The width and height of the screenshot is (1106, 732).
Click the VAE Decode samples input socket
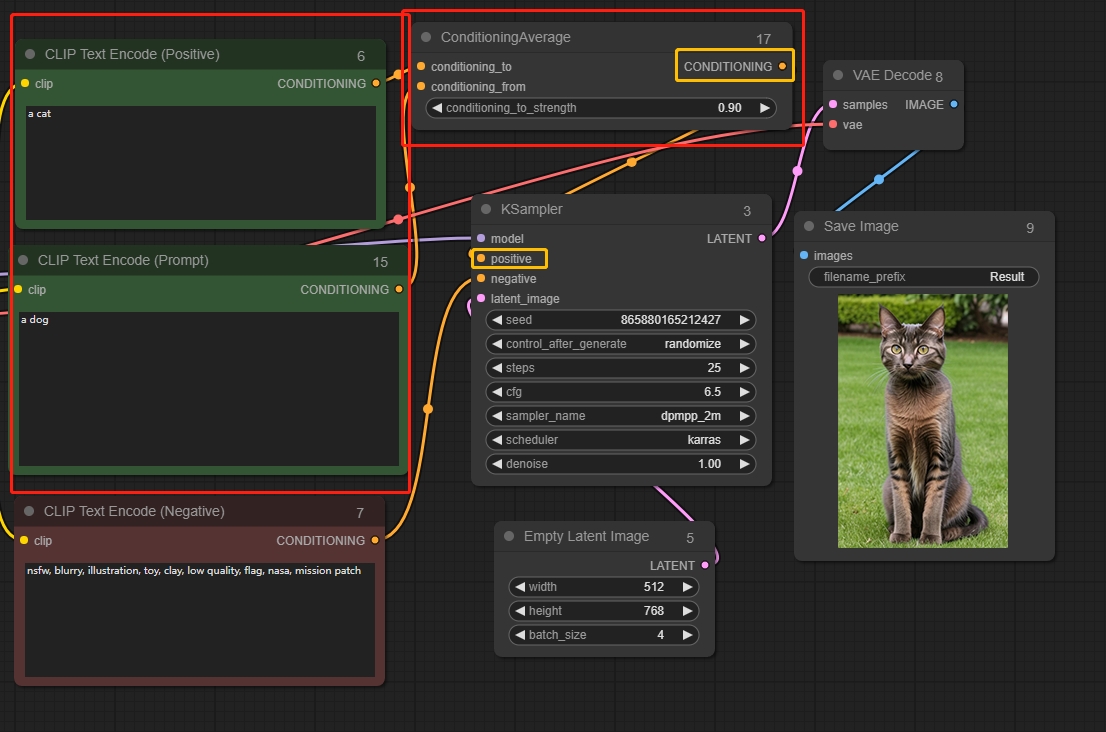(x=833, y=105)
